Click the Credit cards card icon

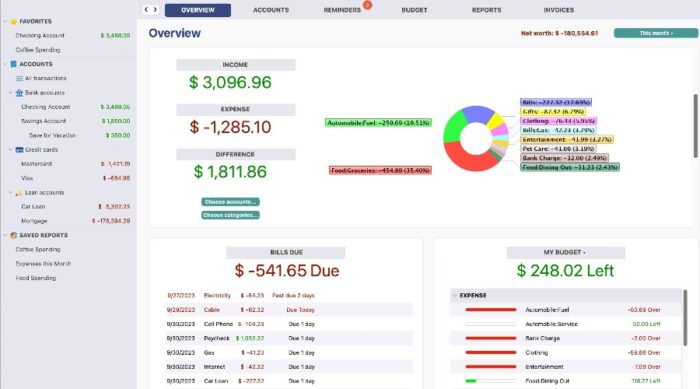click(x=19, y=150)
